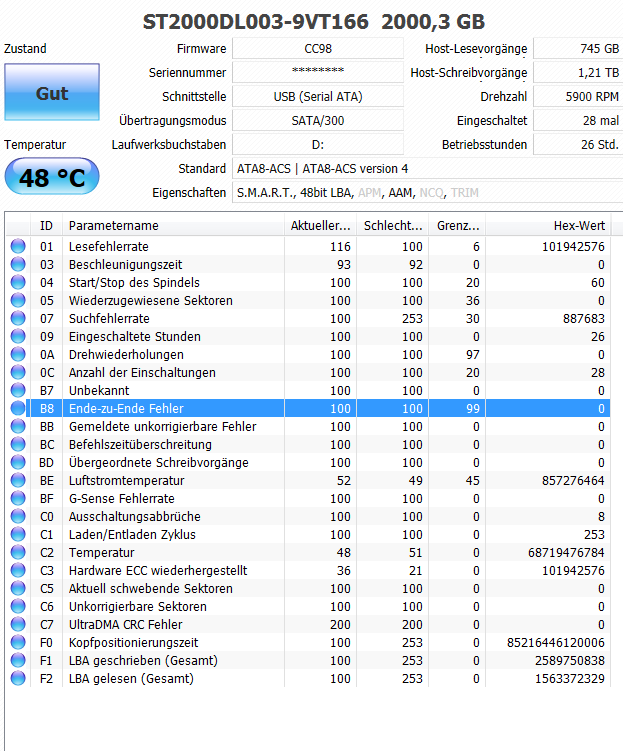Viewport: 623px width, 751px height.
Task: Click the Übertragungsmodus field SATA/300
Action: (x=318, y=120)
